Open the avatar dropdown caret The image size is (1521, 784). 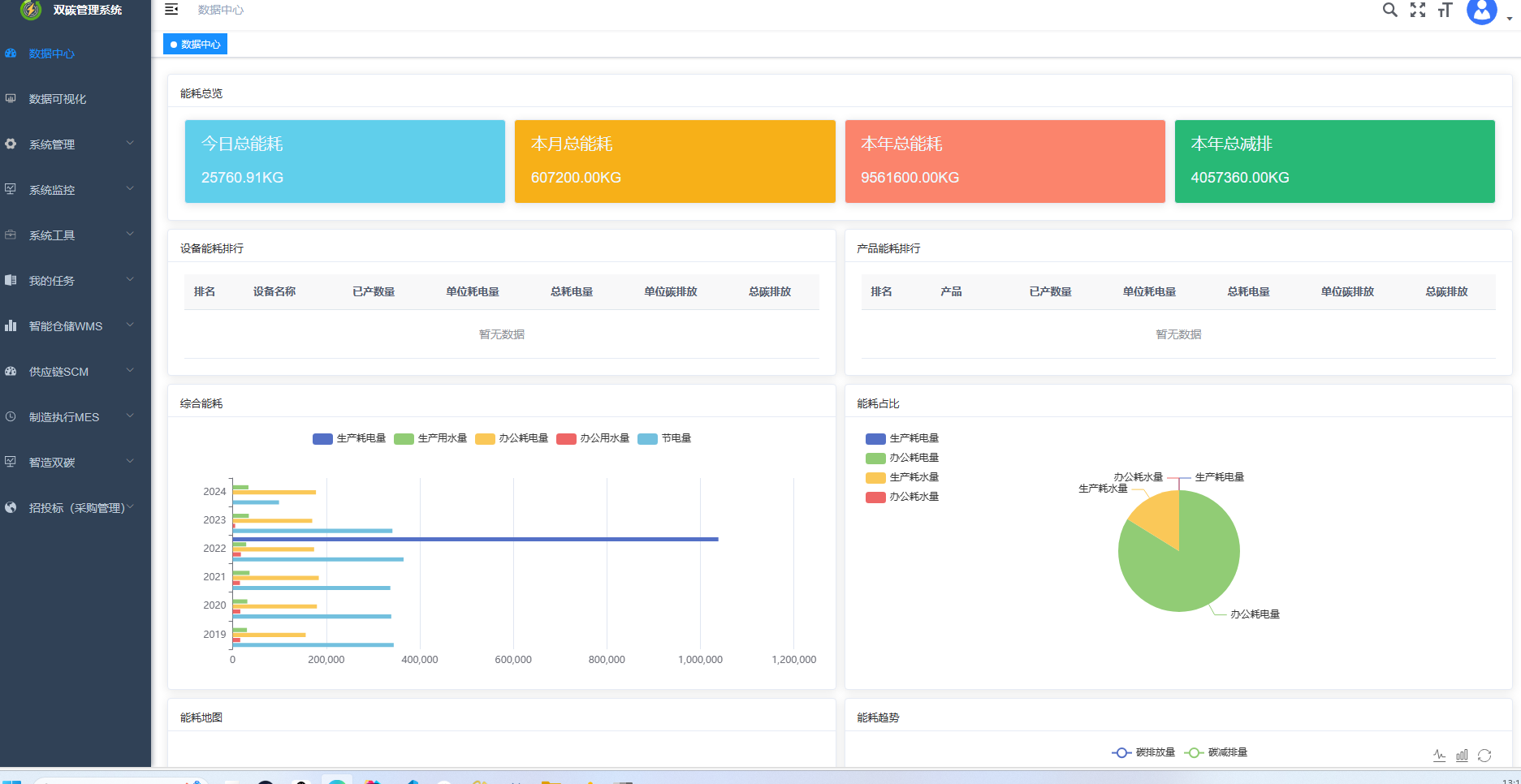click(x=1510, y=18)
